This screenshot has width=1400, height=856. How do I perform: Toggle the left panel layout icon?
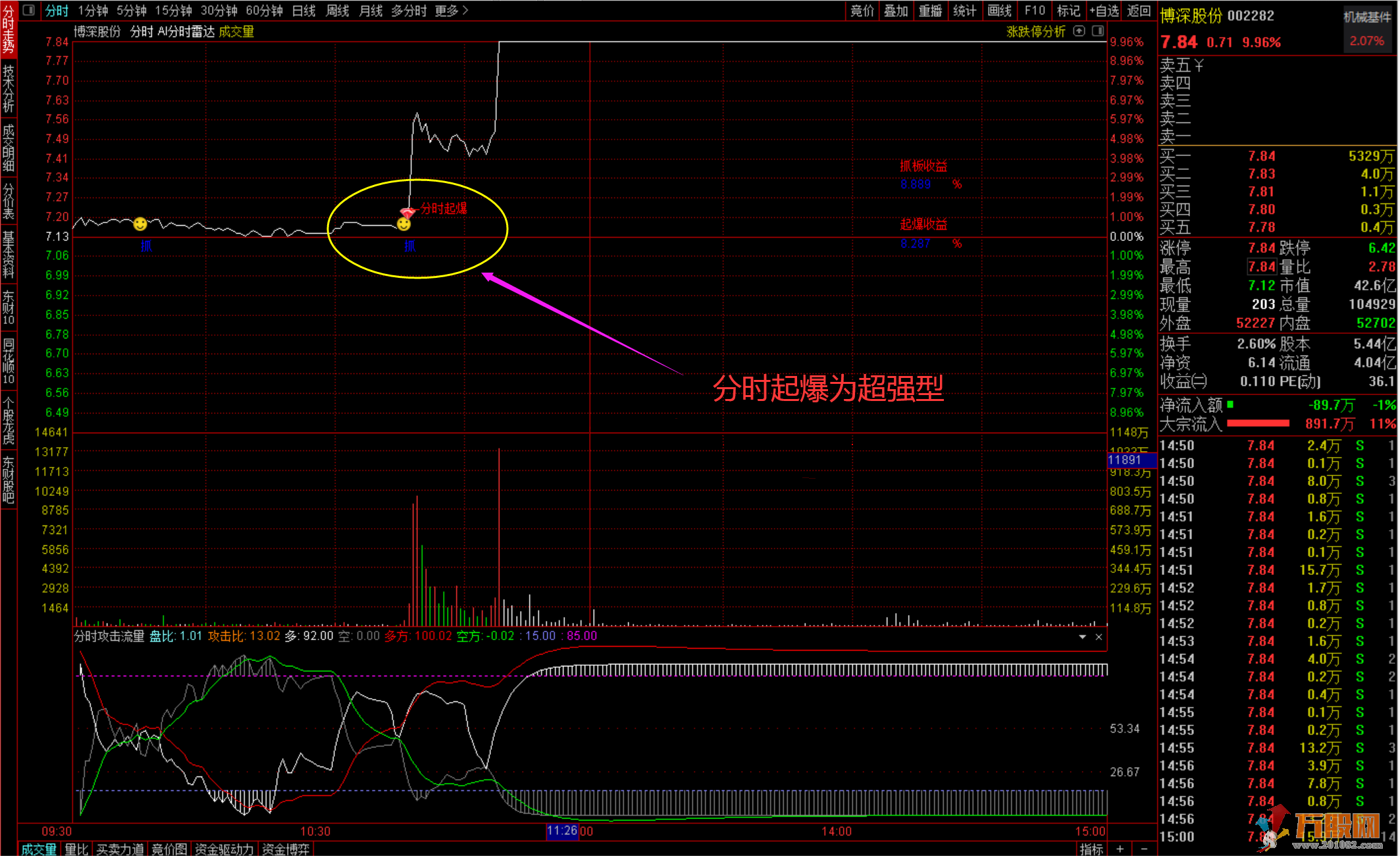(29, 11)
